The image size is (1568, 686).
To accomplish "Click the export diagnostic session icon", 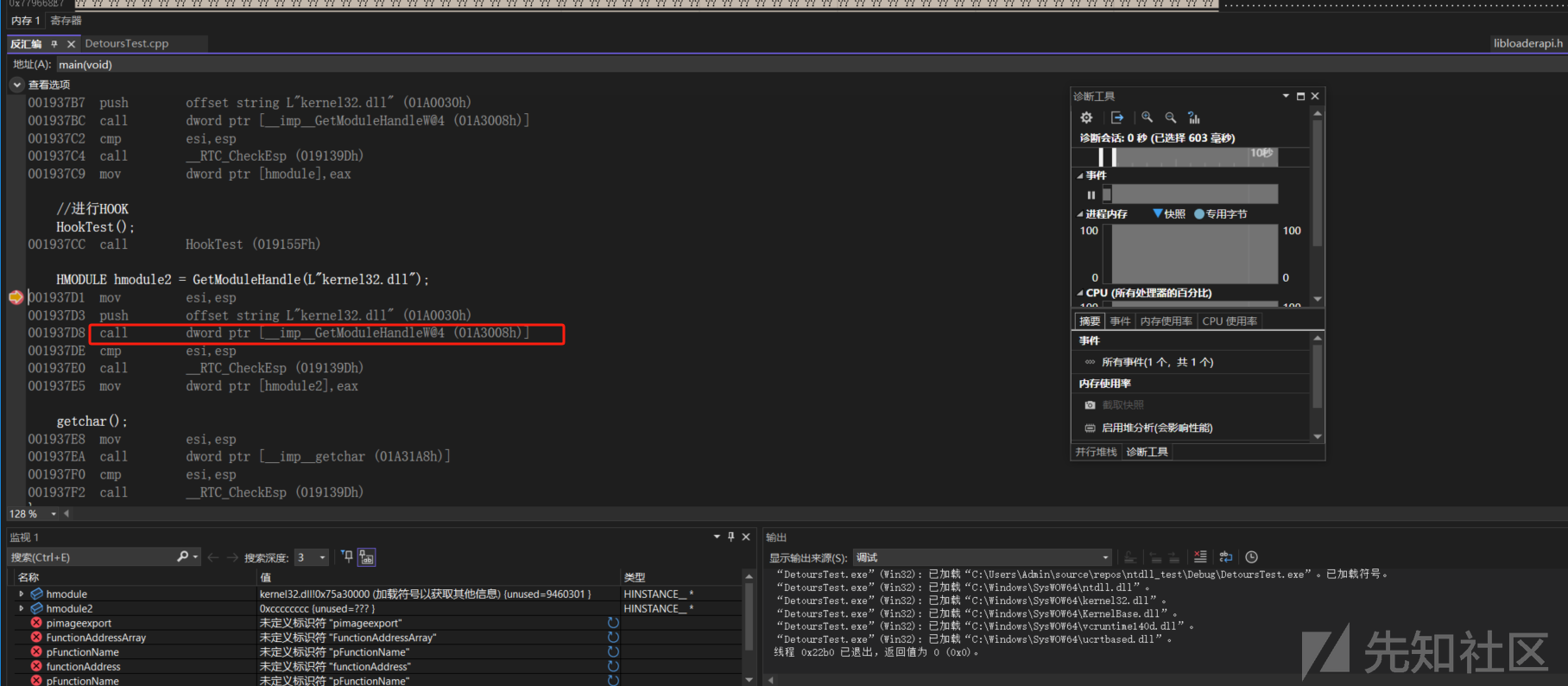I will click(1117, 118).
